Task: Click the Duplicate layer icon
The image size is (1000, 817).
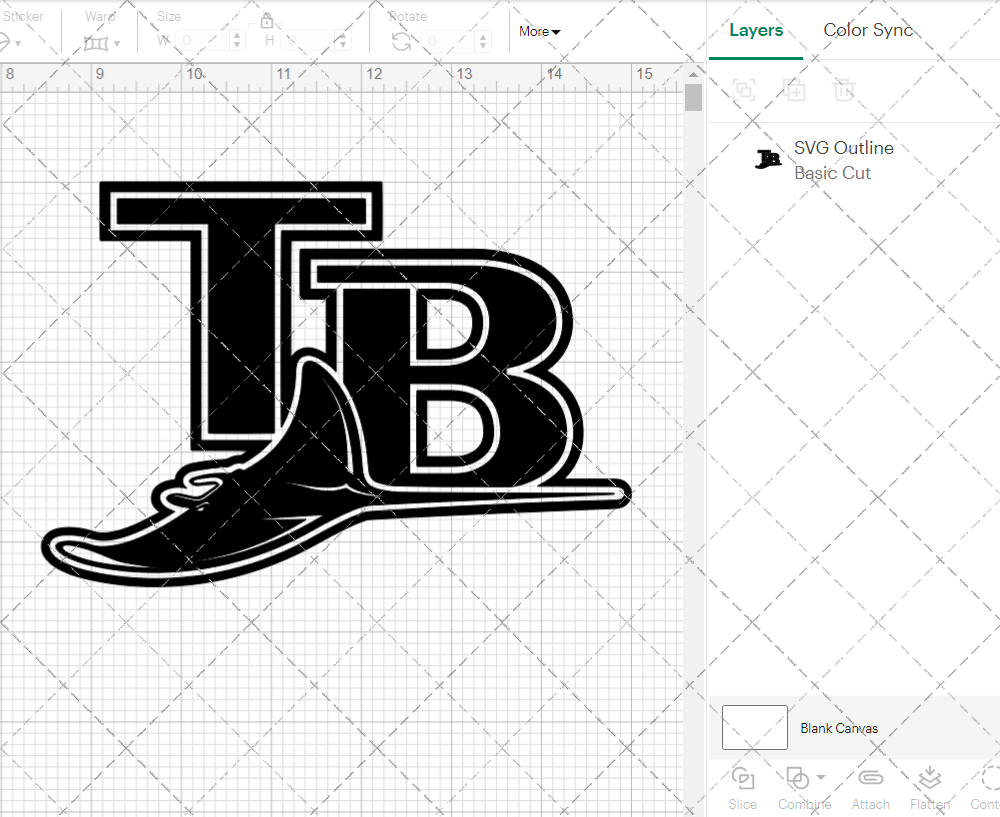Action: point(794,90)
